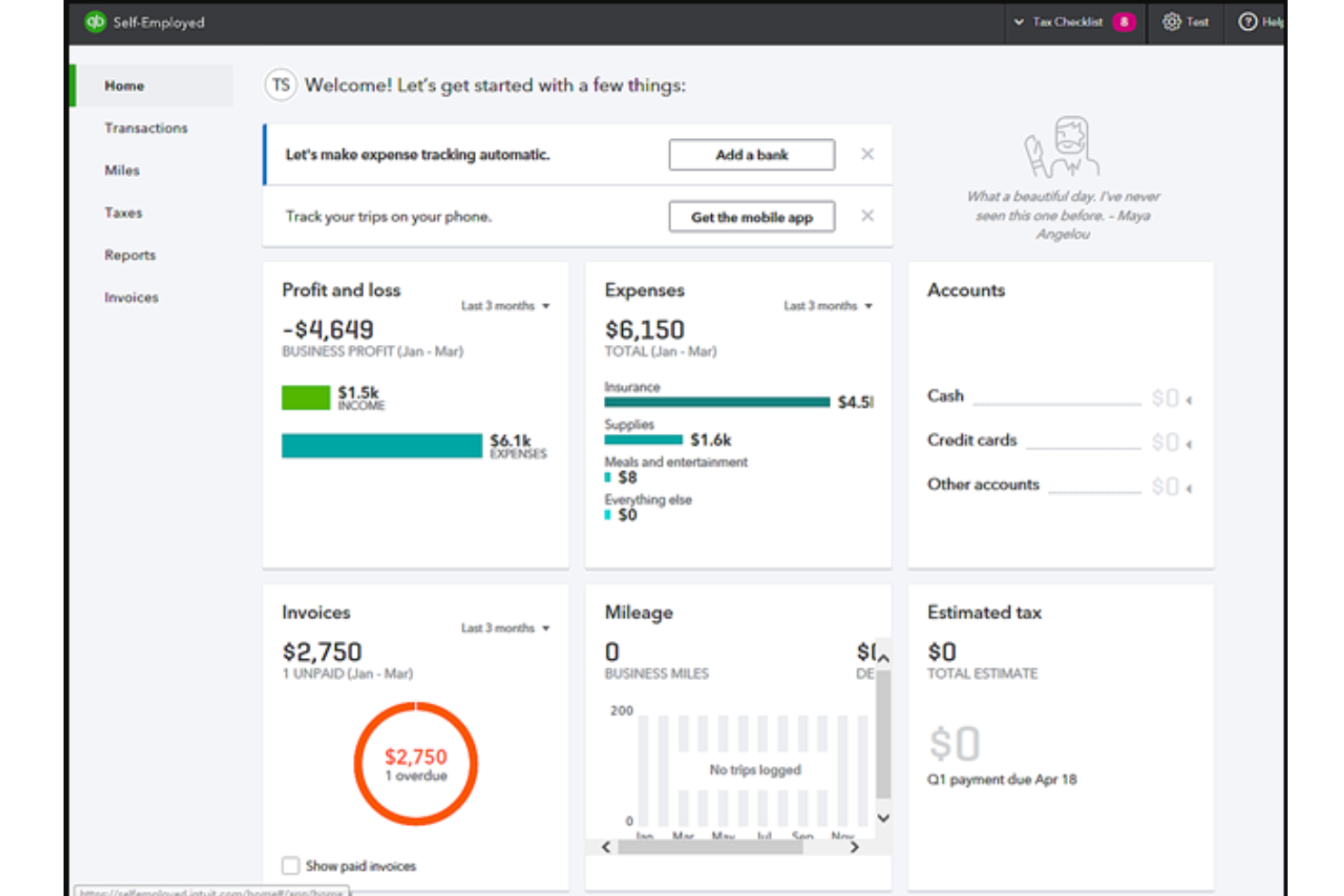Screen dimensions: 1344x896
Task: Open Expenses Last 3 months dropdown
Action: click(x=828, y=306)
